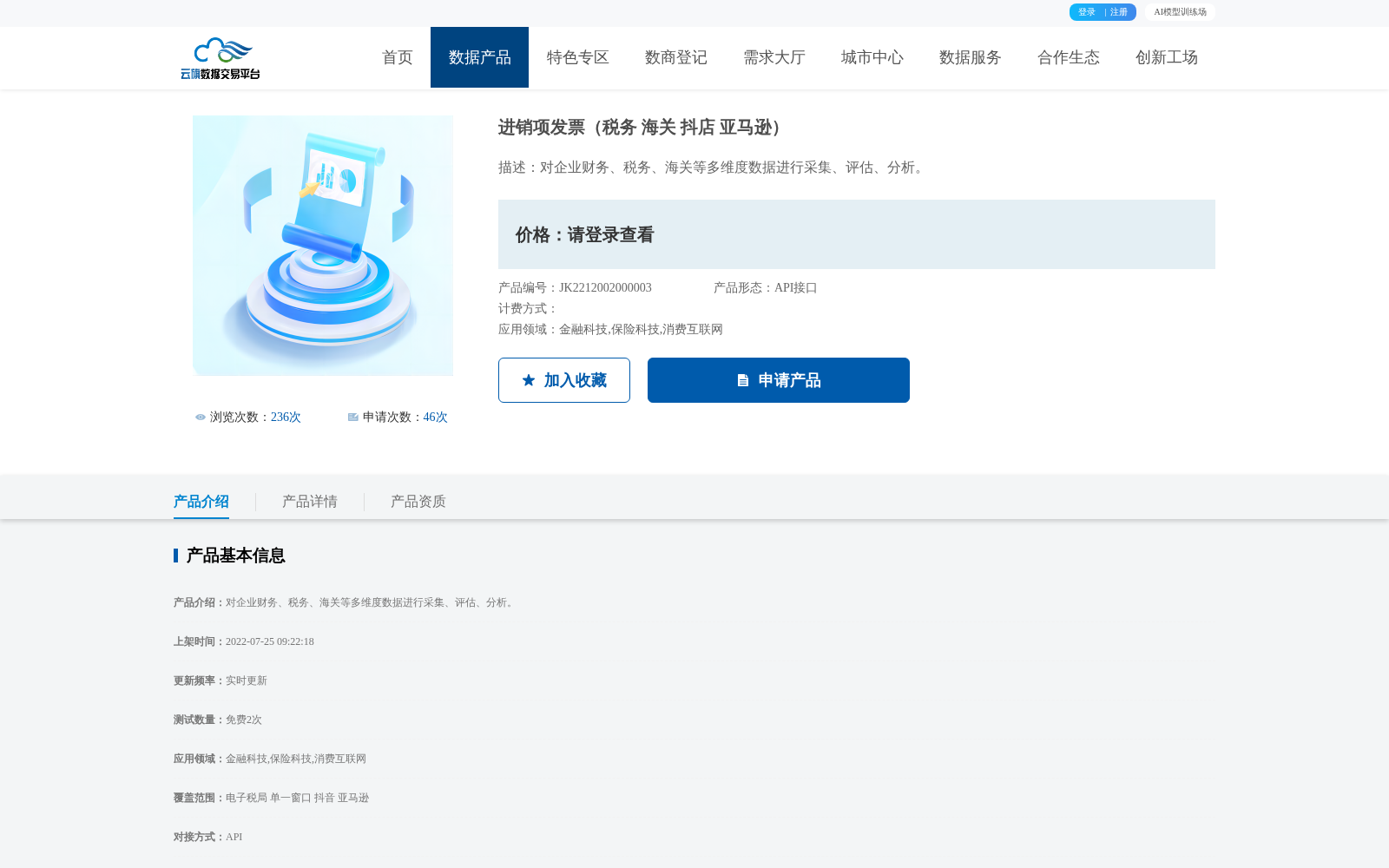The width and height of the screenshot is (1389, 868).
Task: Go to 城市中心
Action: coord(872,57)
